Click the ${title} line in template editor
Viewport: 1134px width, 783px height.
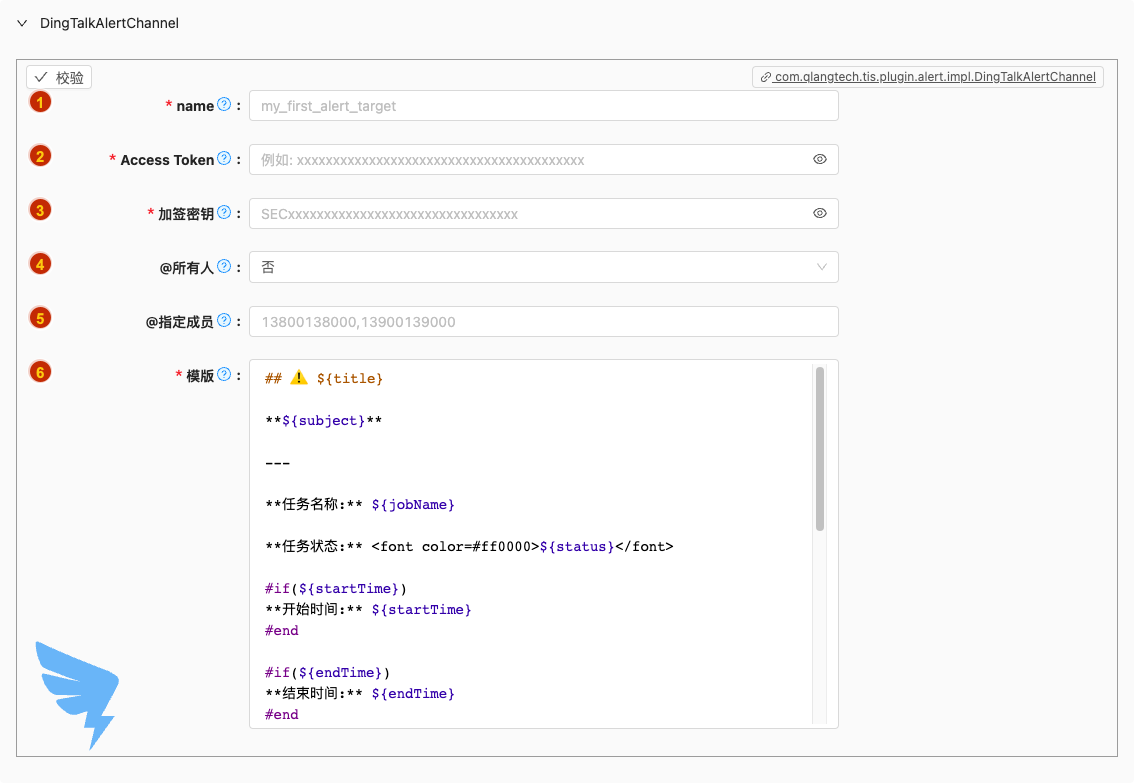pos(349,379)
